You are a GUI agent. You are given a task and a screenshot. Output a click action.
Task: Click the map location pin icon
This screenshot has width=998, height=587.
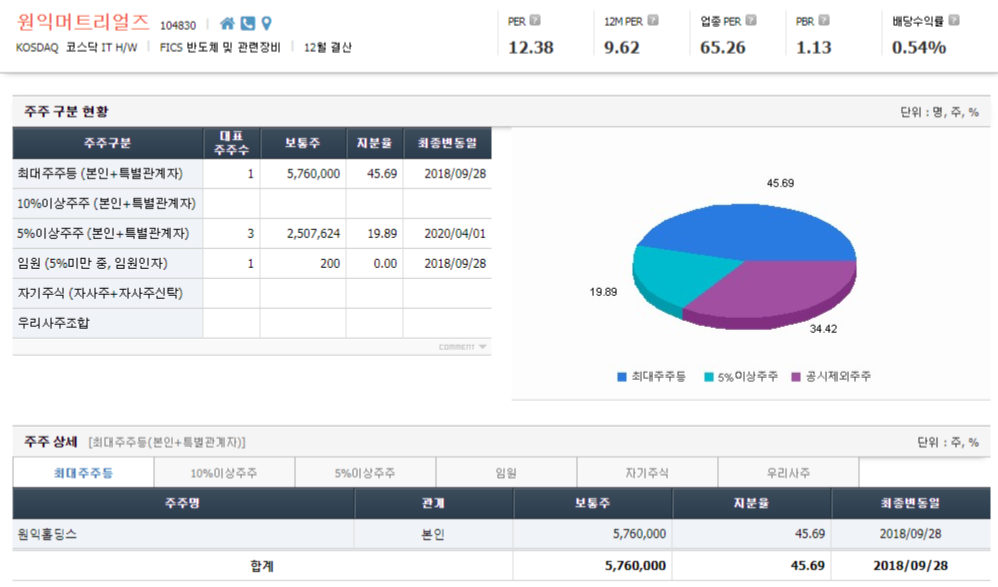(x=267, y=24)
